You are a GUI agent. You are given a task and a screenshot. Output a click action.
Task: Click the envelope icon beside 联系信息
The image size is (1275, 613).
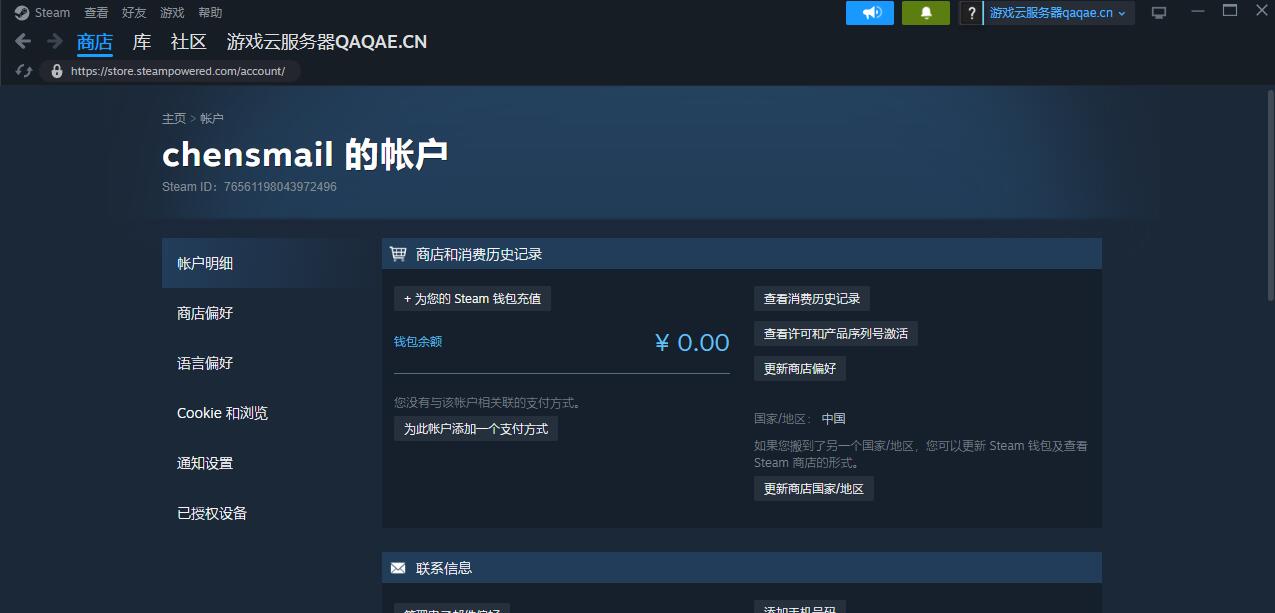[398, 568]
